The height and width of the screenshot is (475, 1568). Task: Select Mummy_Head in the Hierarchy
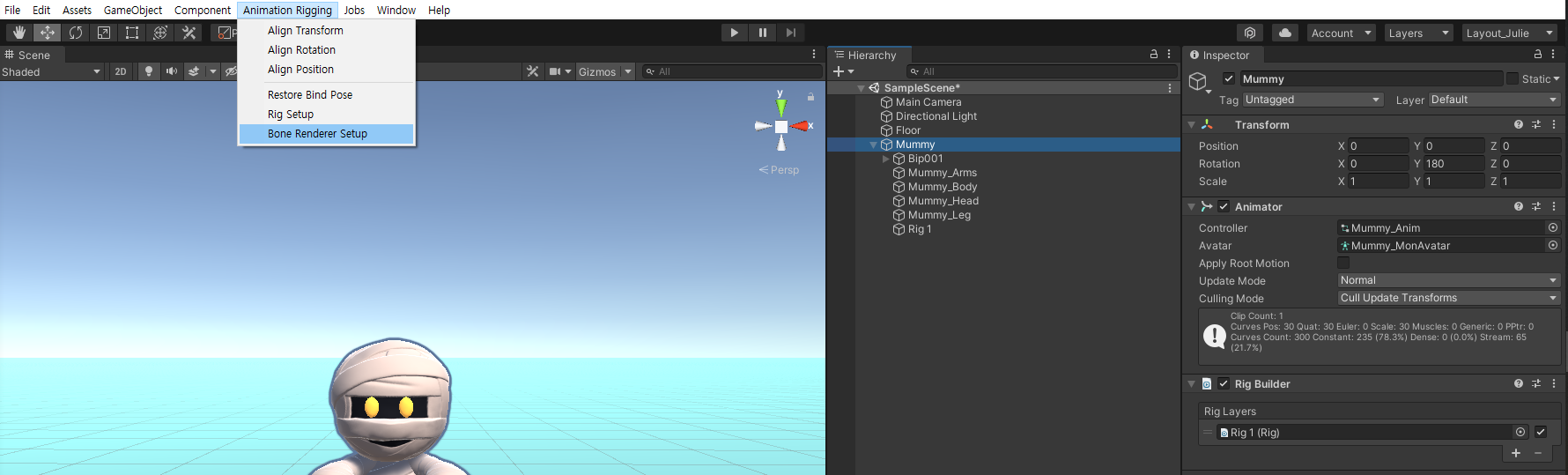[x=943, y=201]
